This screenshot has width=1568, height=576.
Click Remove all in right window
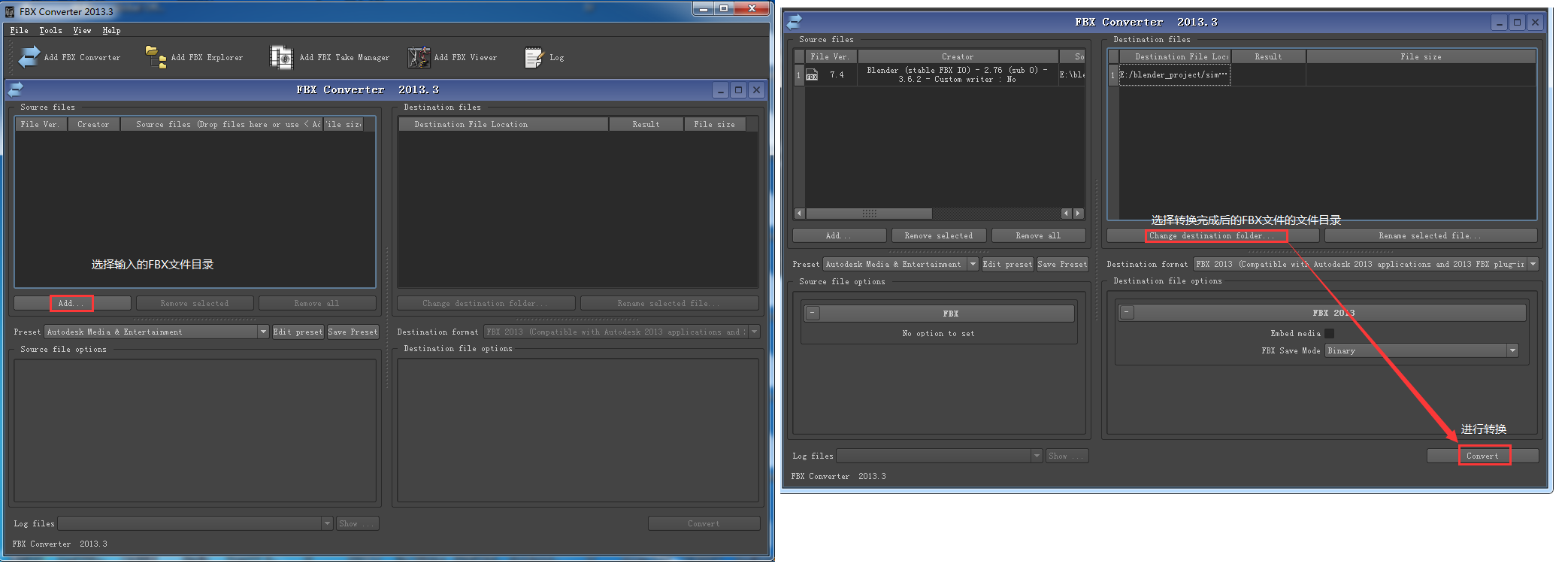click(x=1038, y=235)
